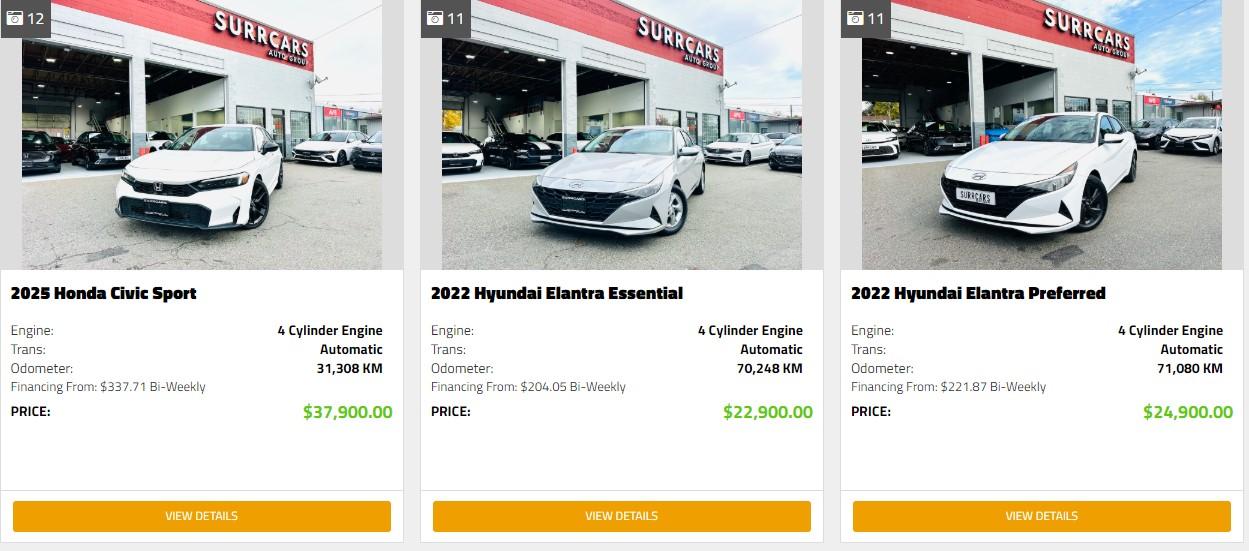Open the white Elantra Preferred photo
This screenshot has width=1249, height=551.
[x=1042, y=135]
